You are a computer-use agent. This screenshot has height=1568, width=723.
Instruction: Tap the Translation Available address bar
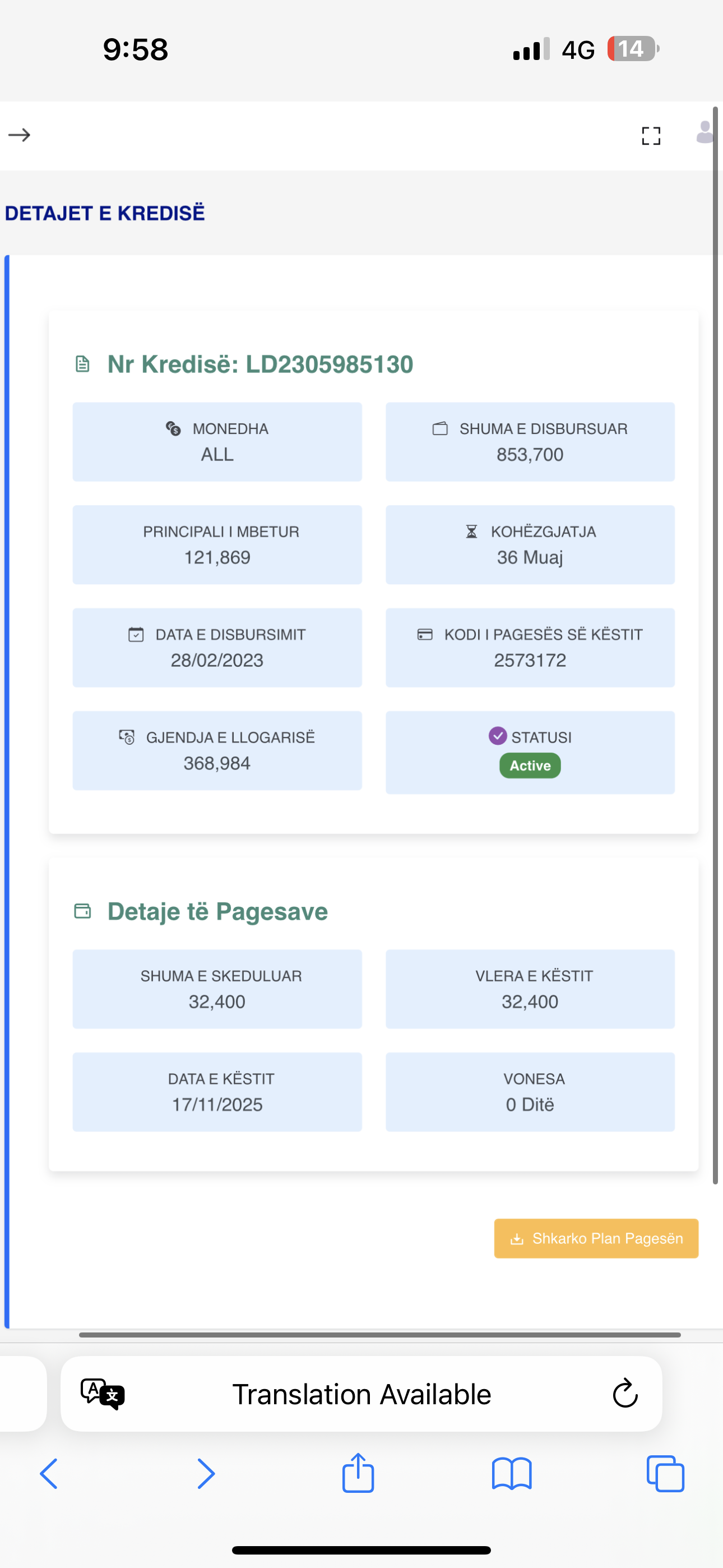tap(361, 1394)
